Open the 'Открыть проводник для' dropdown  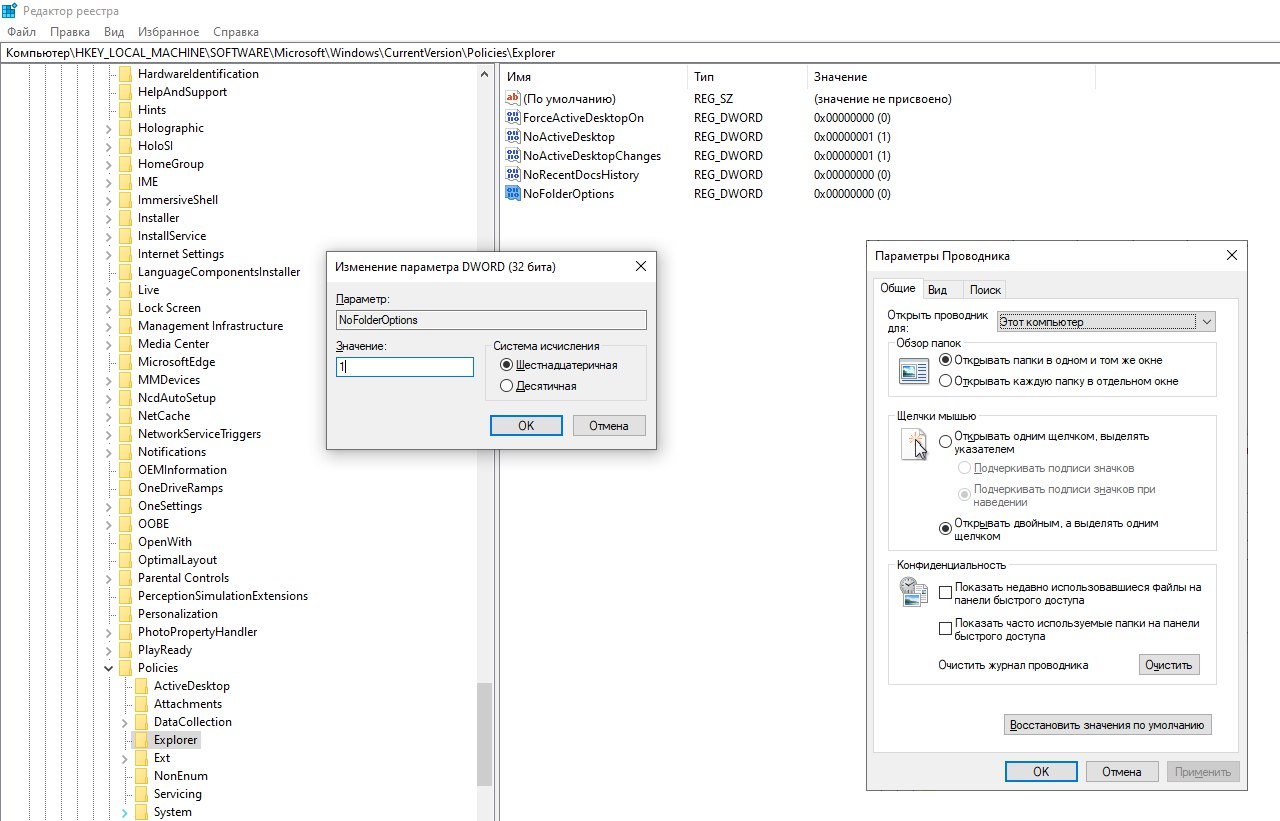[x=1106, y=322]
